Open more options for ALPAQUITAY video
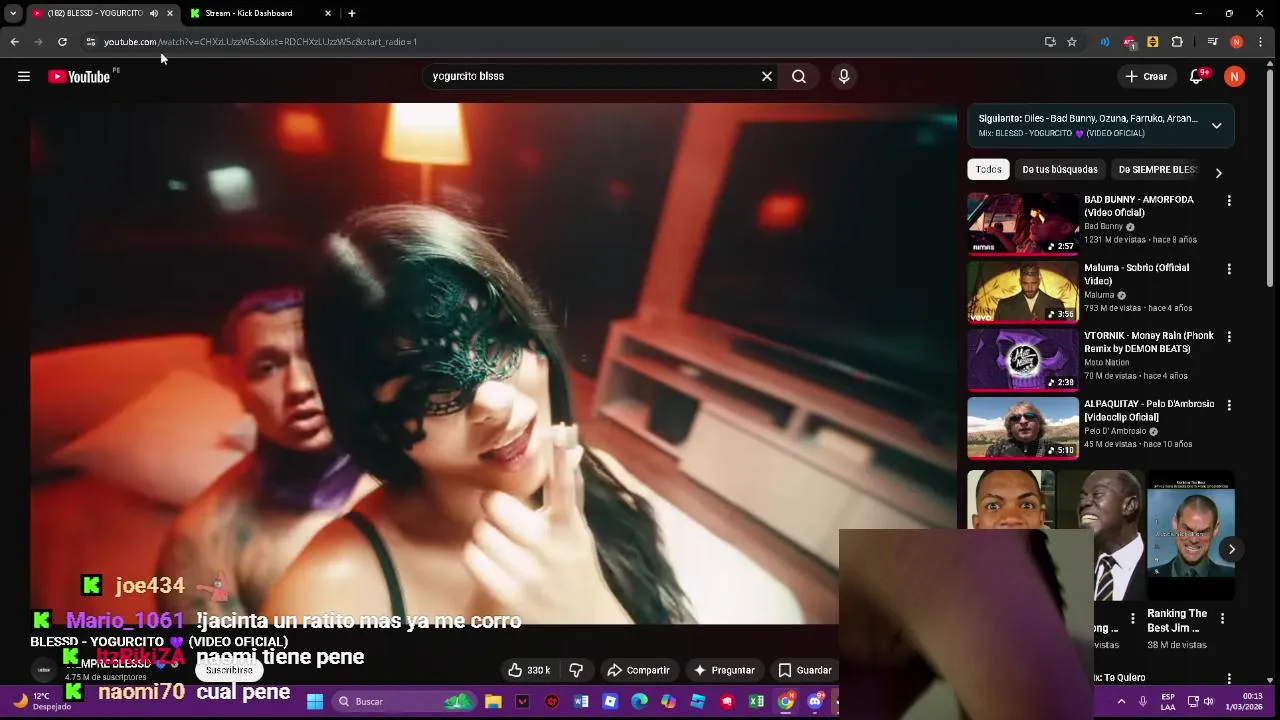Screen dimensions: 1280x720 click(x=1229, y=404)
